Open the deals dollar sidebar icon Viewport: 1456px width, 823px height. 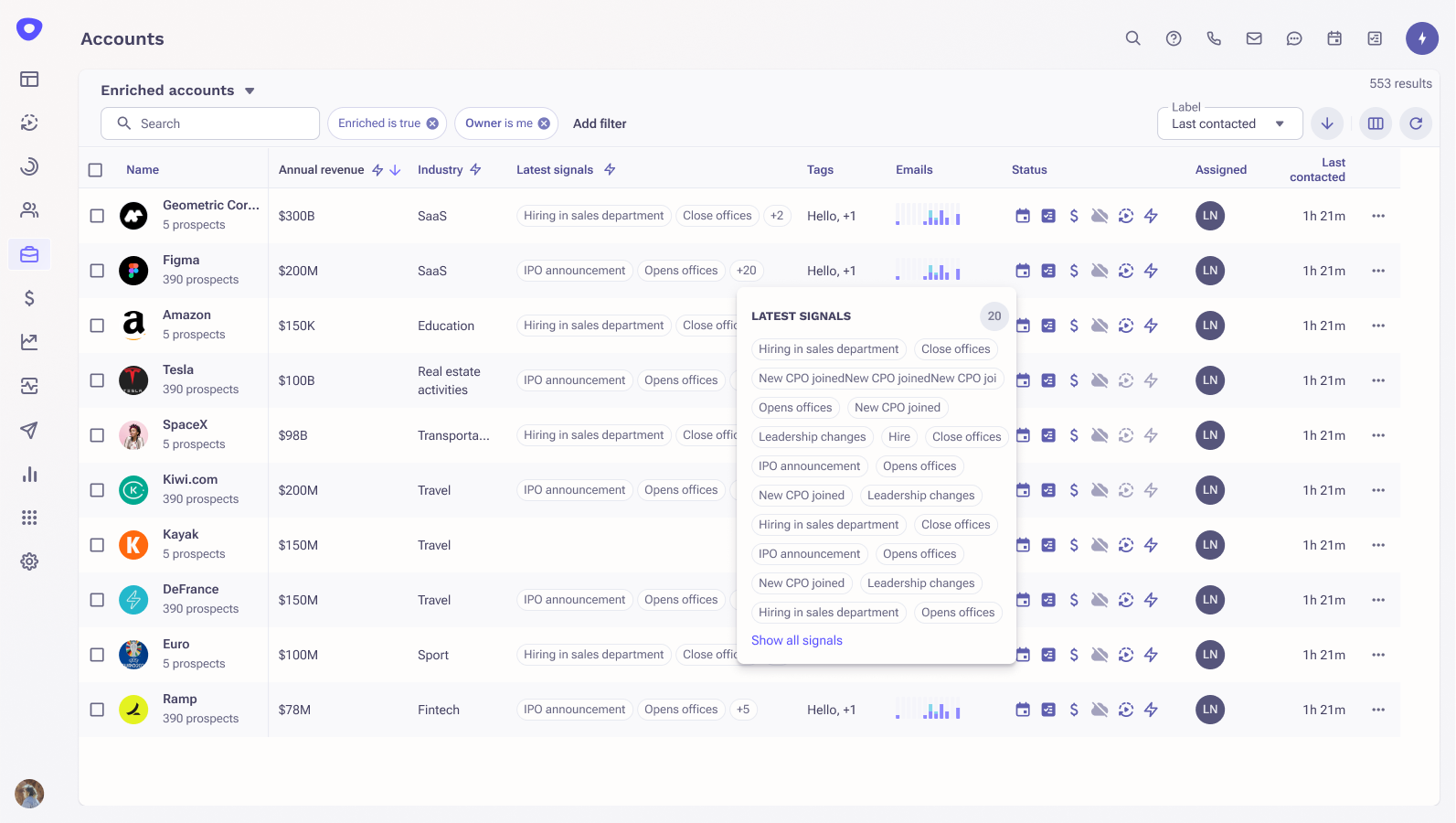(29, 298)
